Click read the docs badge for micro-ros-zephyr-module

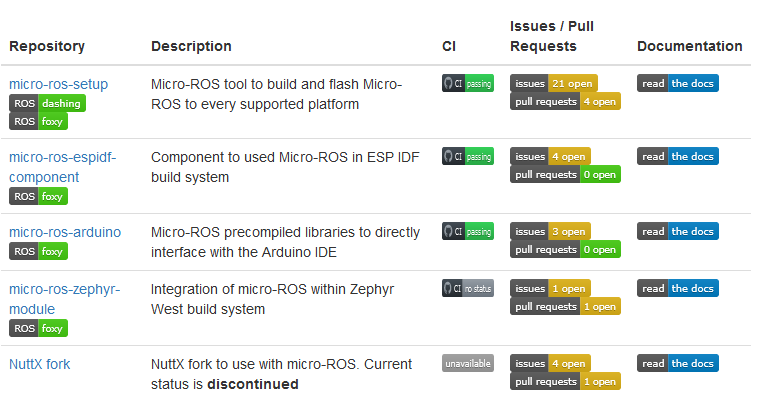pos(678,288)
